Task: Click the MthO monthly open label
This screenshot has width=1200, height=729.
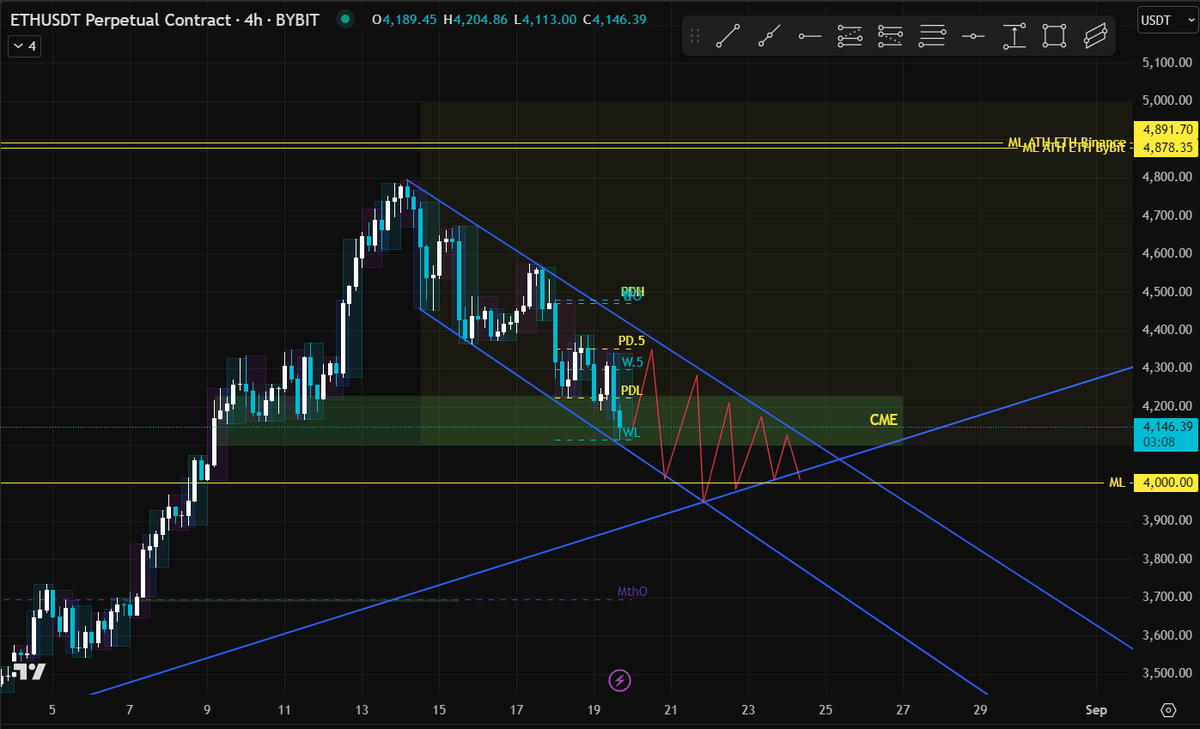Action: coord(632,592)
